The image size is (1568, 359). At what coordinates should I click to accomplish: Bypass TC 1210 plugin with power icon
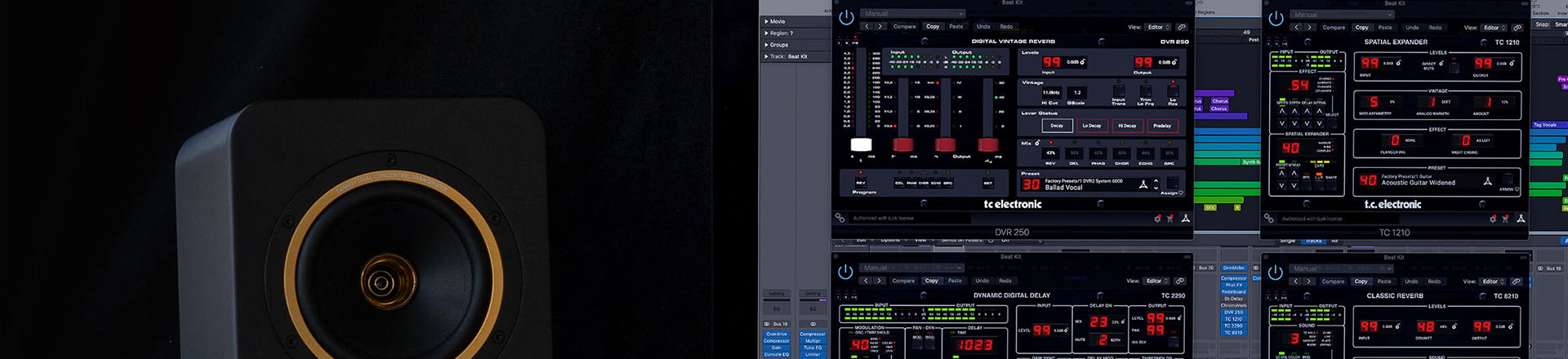pyautogui.click(x=1276, y=18)
